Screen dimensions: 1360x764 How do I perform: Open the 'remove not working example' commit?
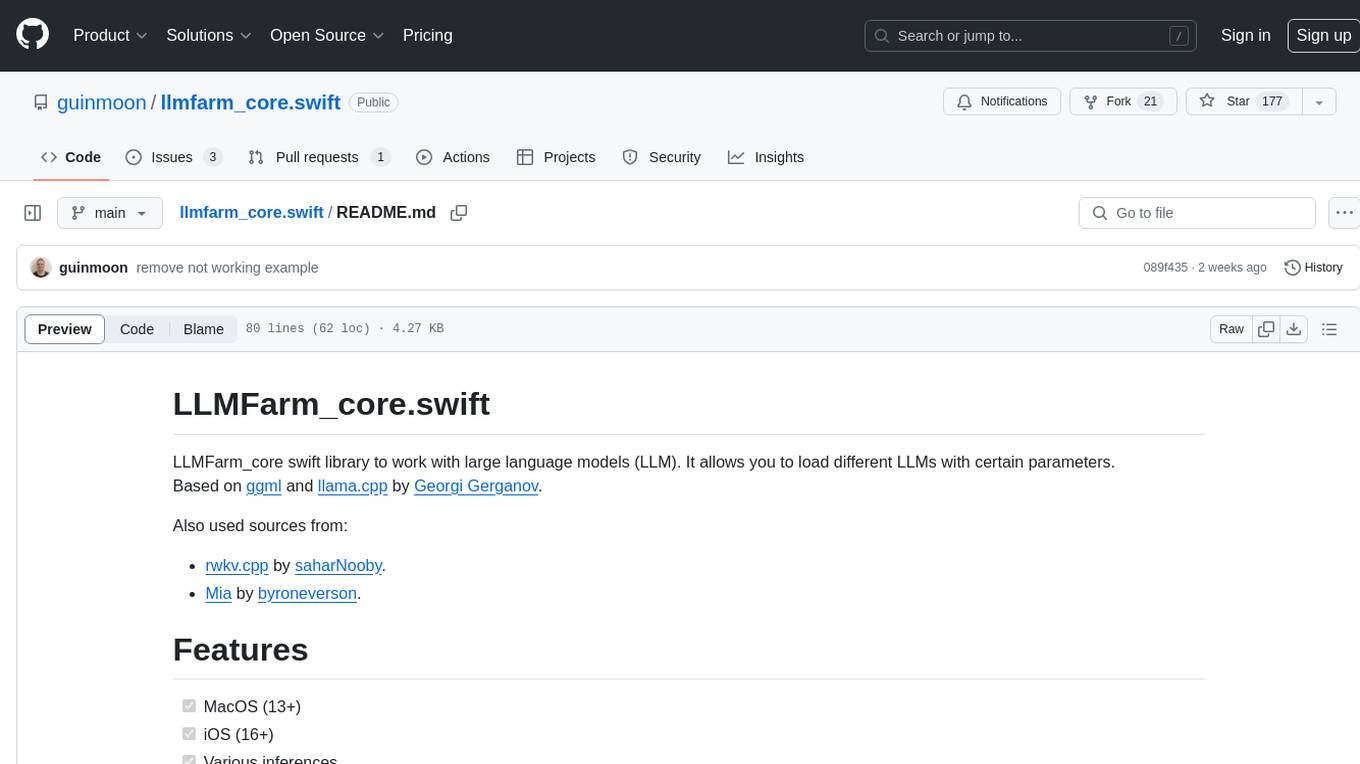[227, 268]
